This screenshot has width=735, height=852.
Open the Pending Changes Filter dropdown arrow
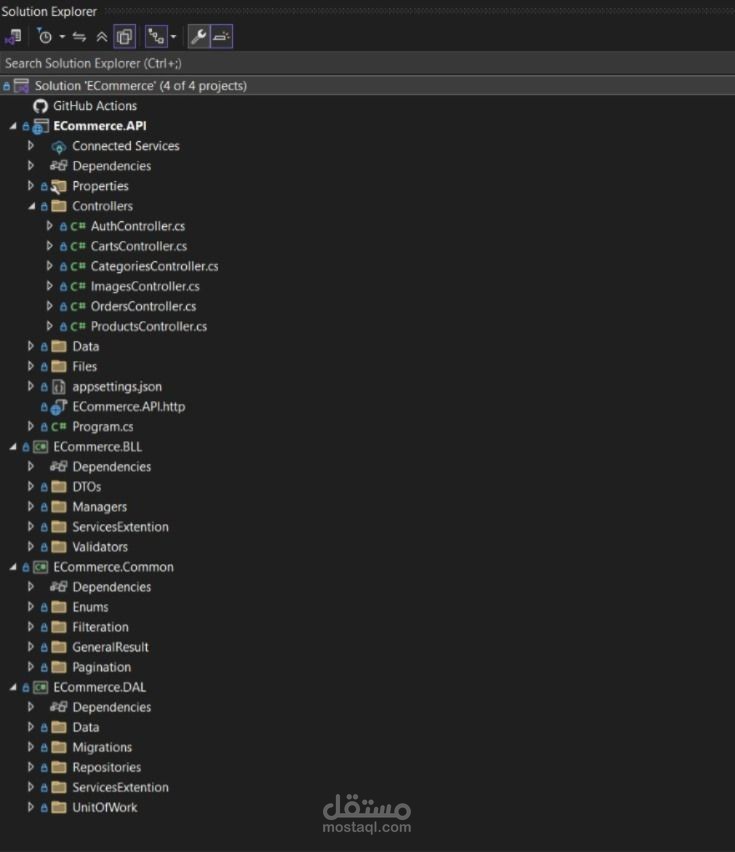(62, 37)
